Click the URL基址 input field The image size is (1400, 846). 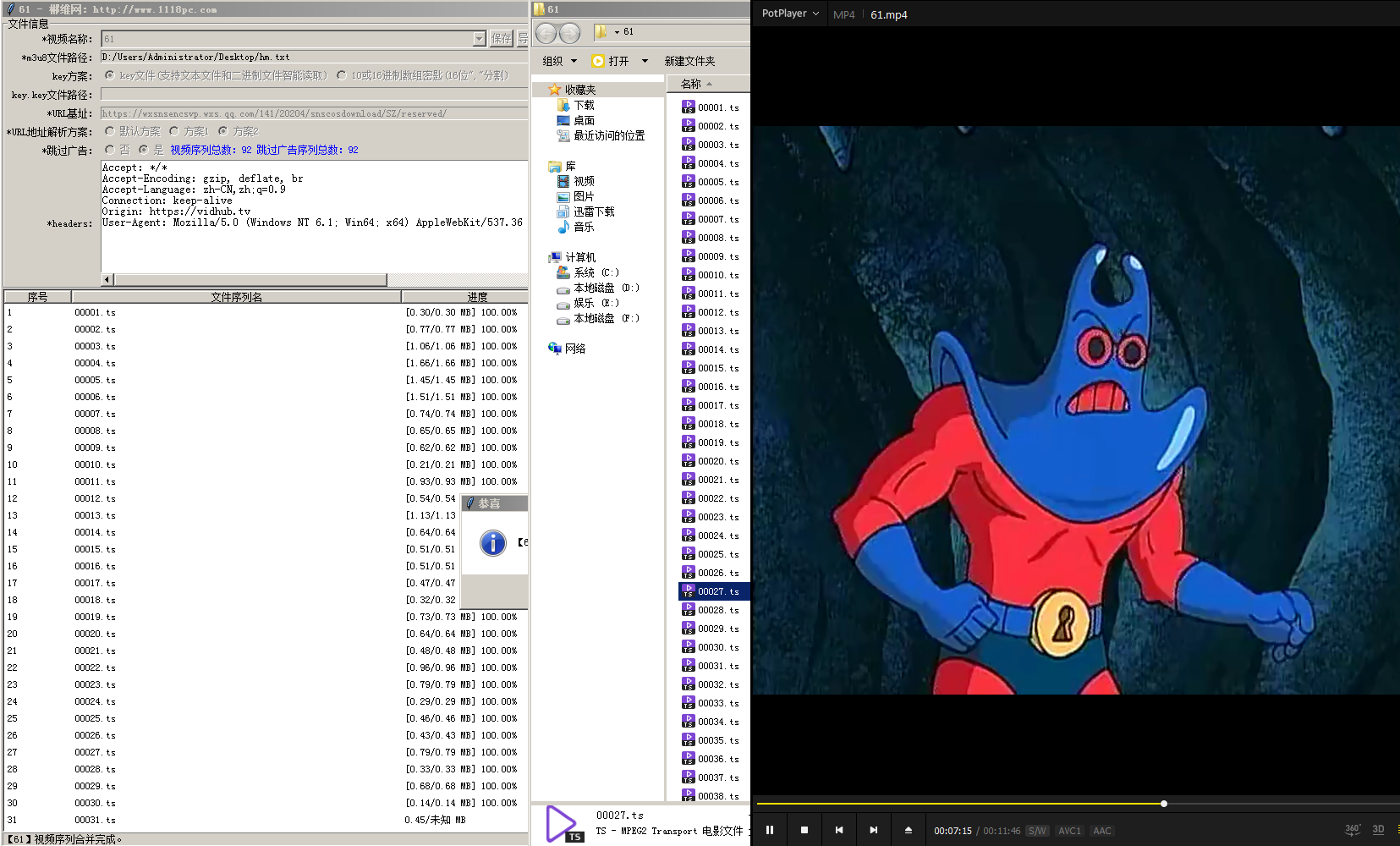[314, 113]
